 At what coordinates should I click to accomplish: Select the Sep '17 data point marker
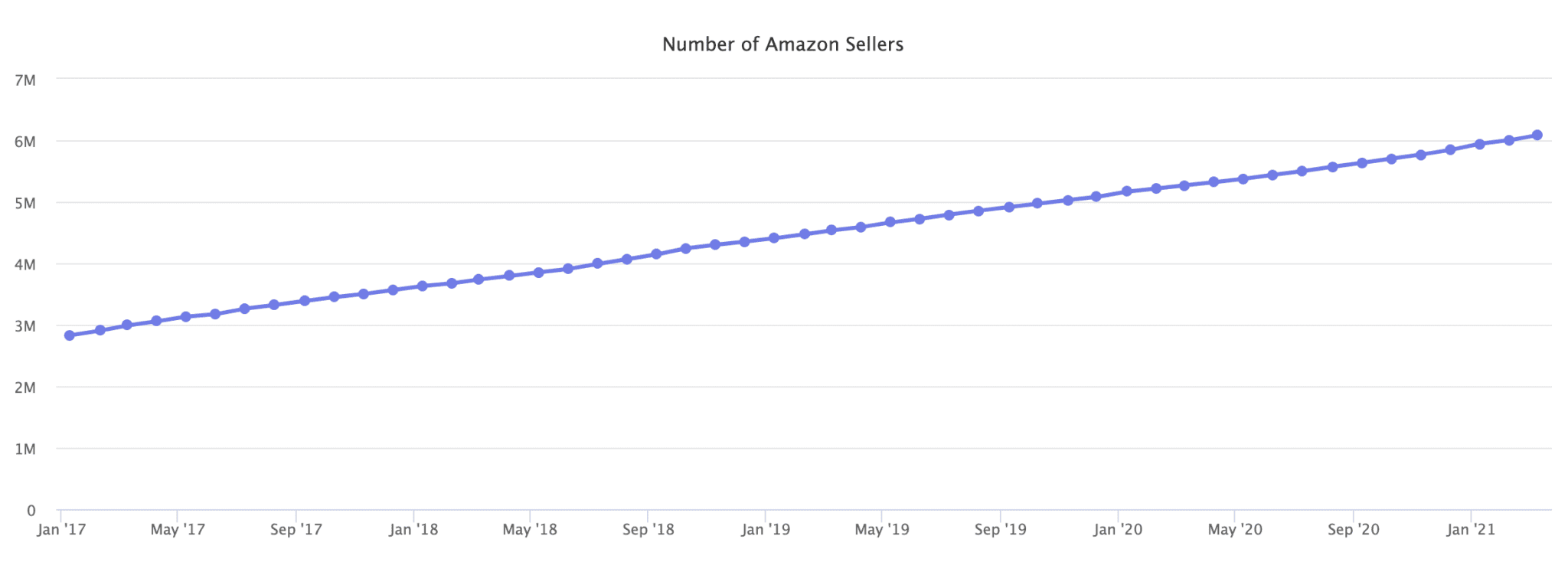point(305,301)
